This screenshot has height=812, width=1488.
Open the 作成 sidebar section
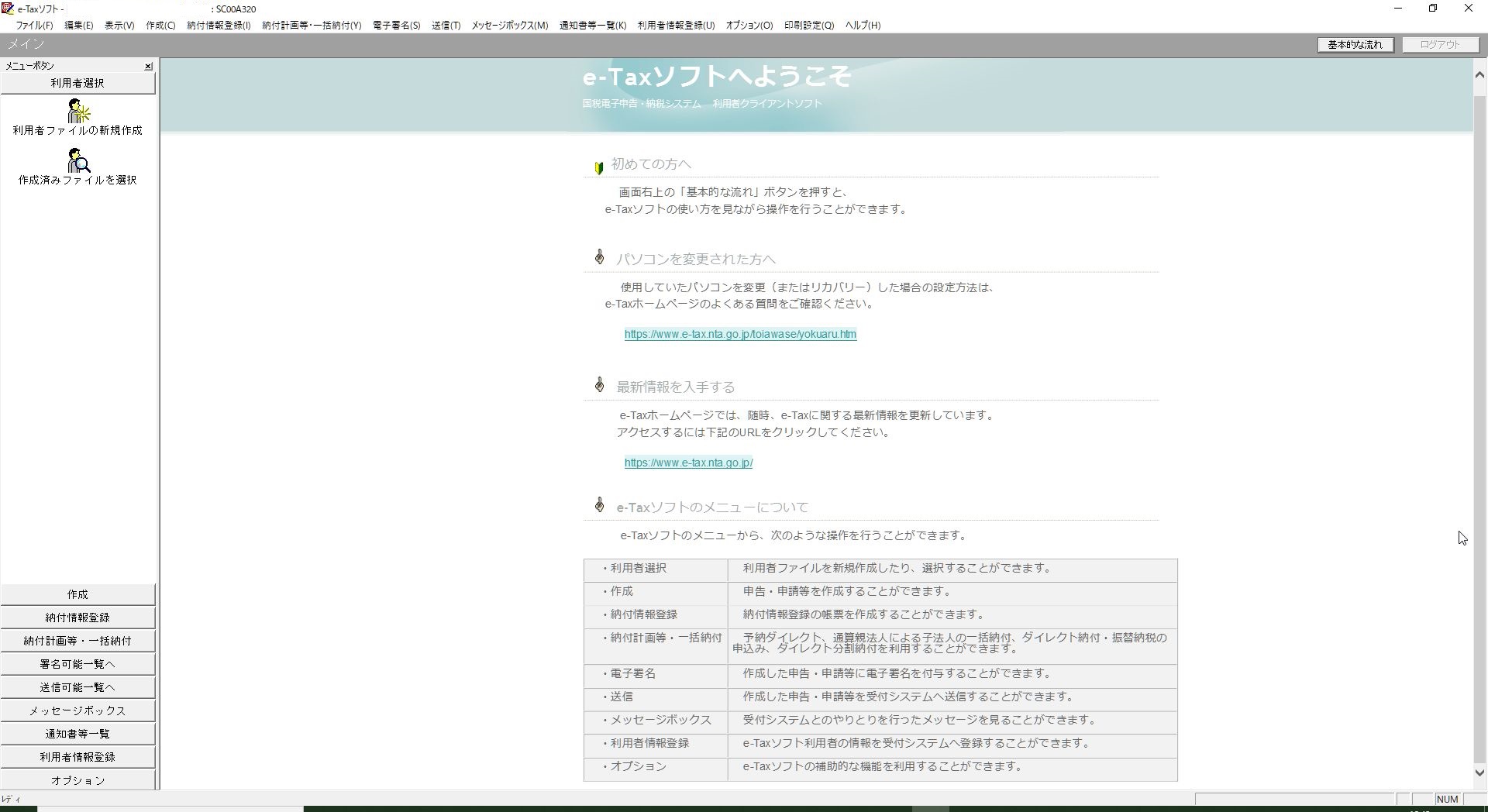click(x=77, y=594)
